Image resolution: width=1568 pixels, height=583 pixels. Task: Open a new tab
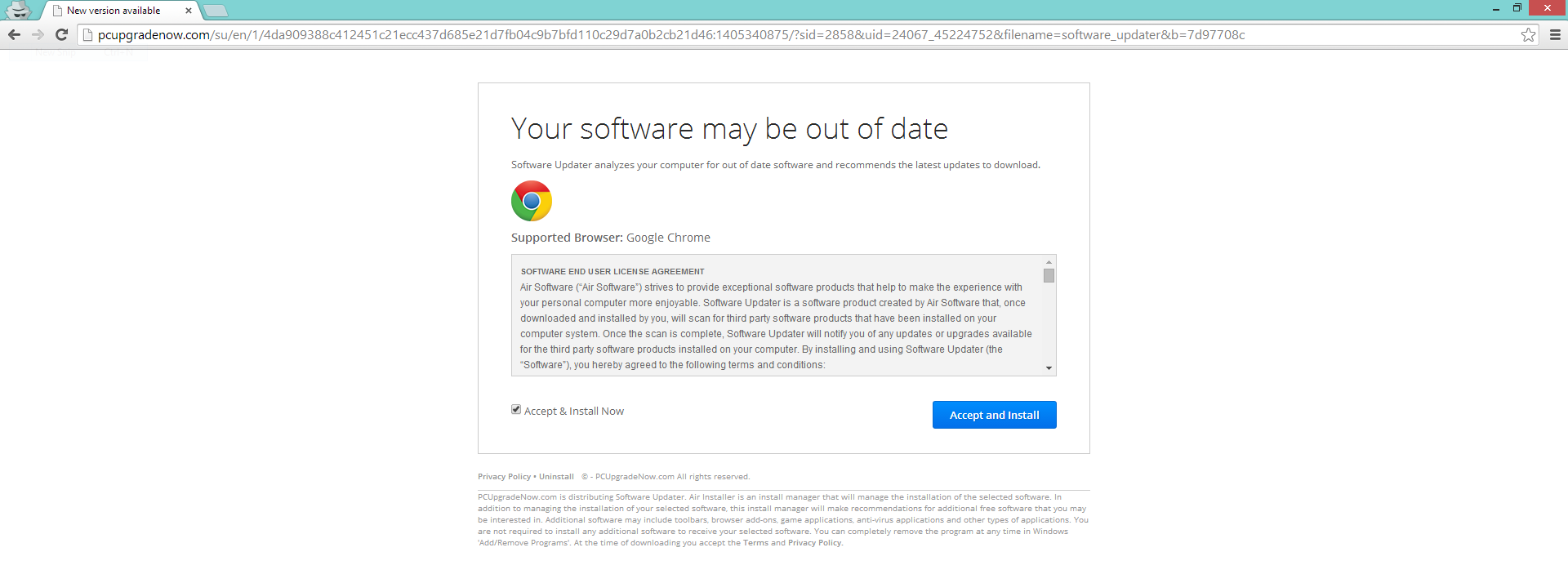215,11
